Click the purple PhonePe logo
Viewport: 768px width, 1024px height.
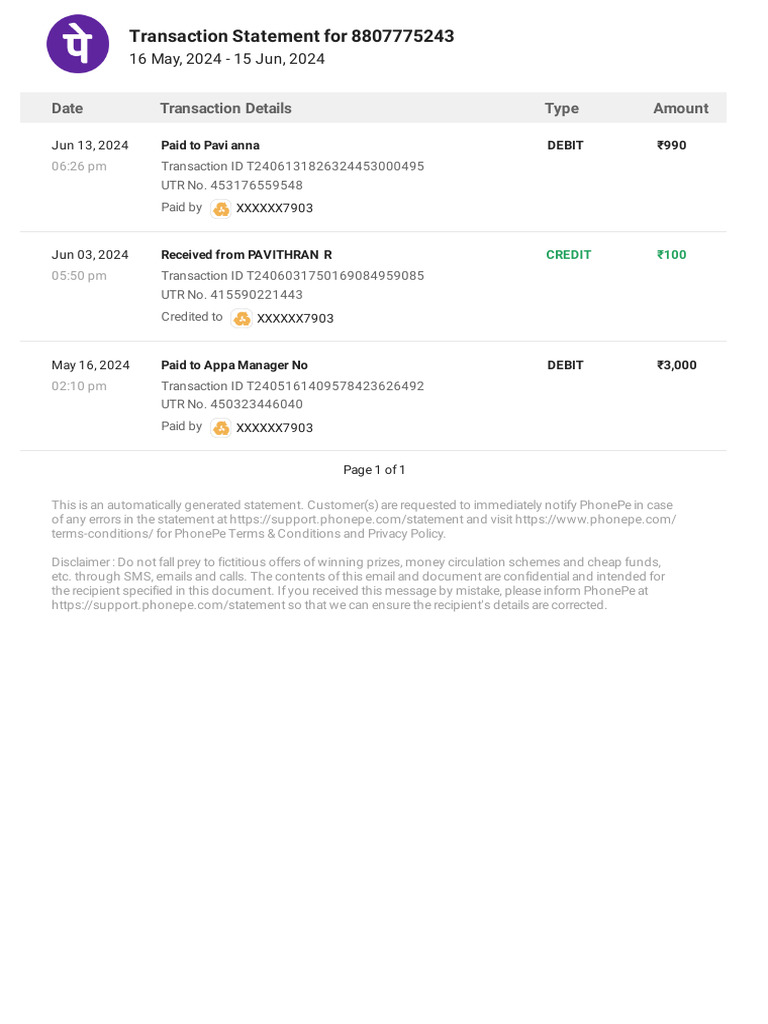tap(78, 44)
